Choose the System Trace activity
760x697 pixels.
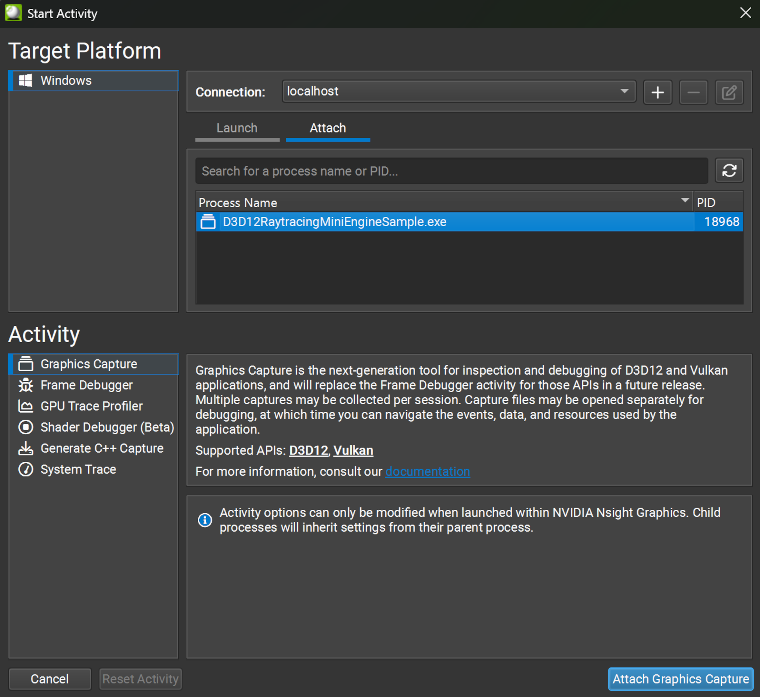click(x=78, y=469)
